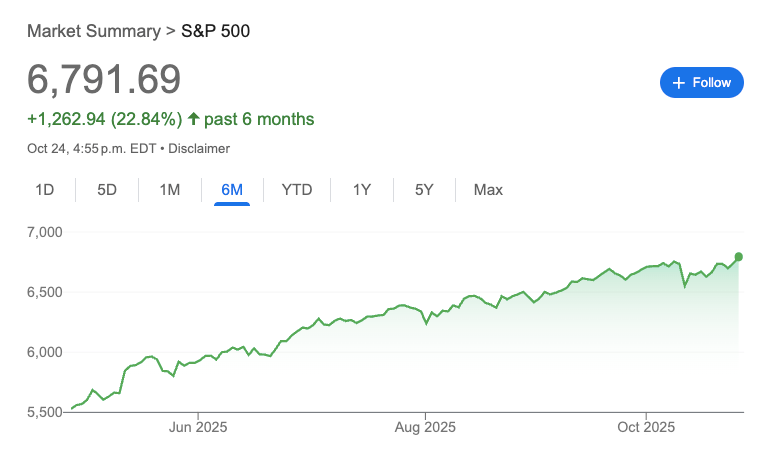Click the green endpoint dot on chart
The image size is (769, 449).
point(739,257)
